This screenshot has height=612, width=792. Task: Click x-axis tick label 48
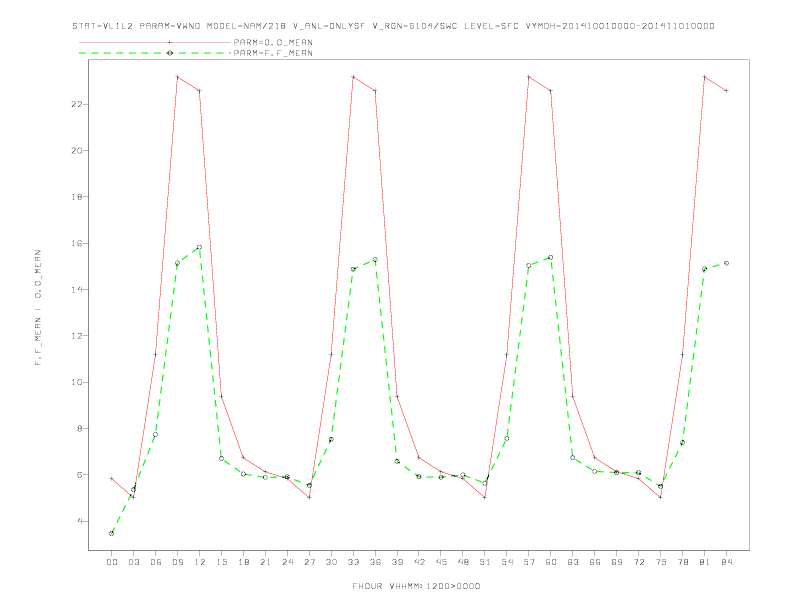[463, 562]
